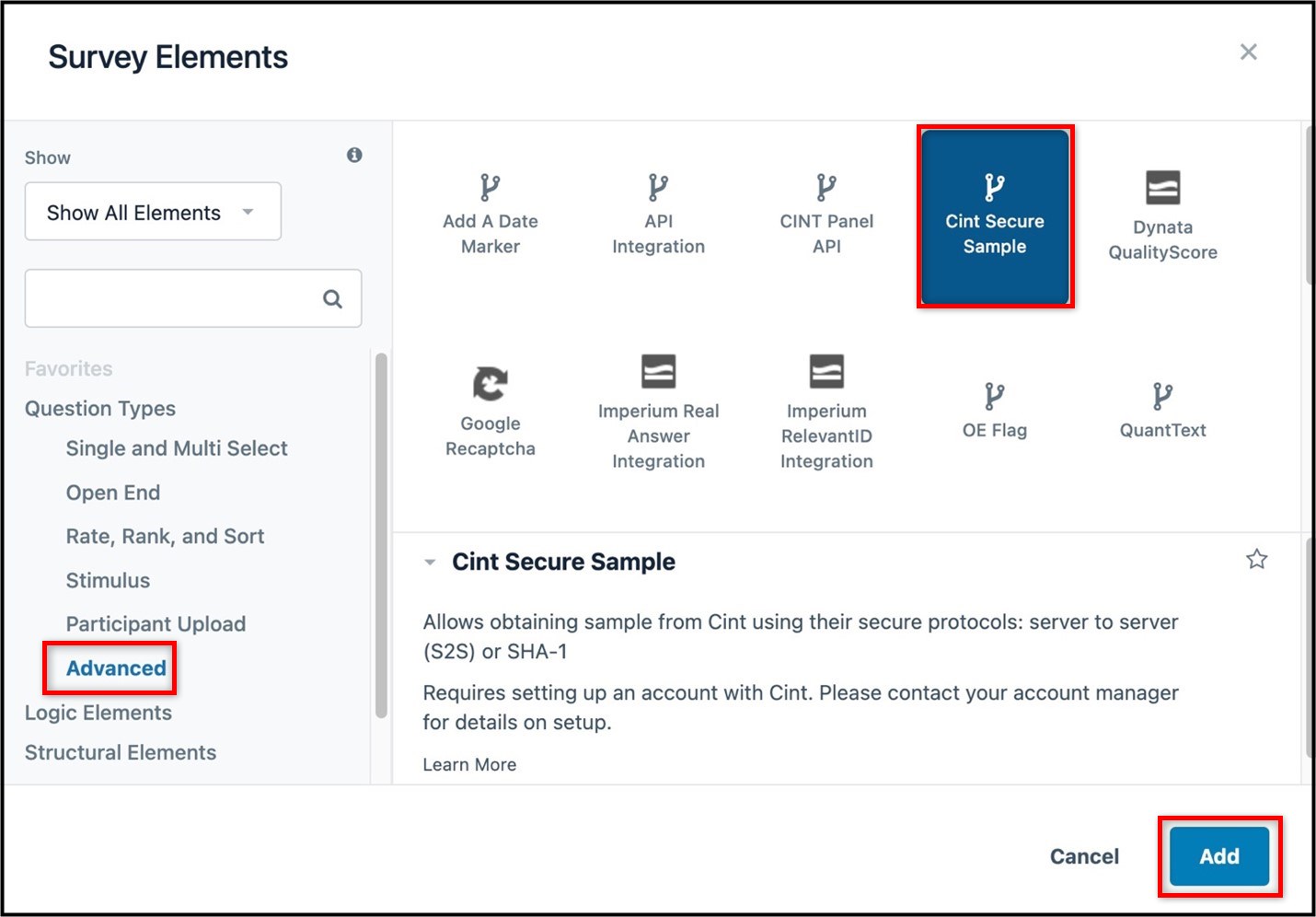Select Imperium Real Answer Integration
The height and width of the screenshot is (917, 1316).
(x=657, y=410)
